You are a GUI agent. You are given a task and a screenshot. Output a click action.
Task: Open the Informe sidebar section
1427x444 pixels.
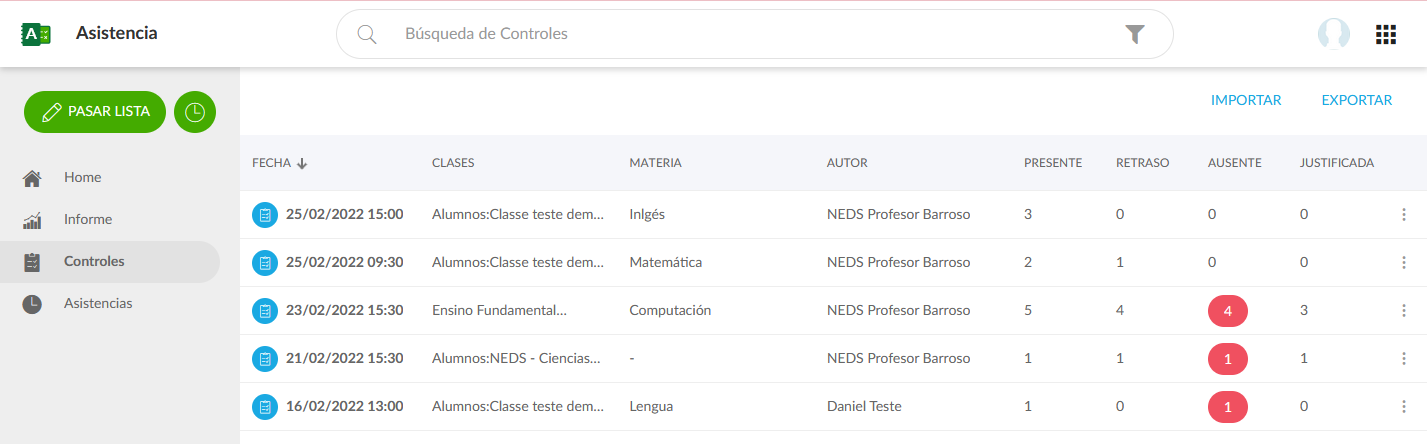tap(88, 219)
